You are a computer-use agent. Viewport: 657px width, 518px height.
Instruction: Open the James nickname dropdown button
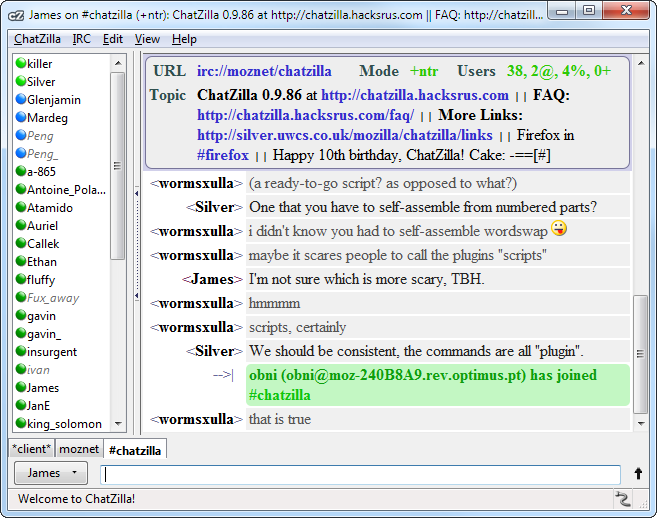tap(51, 474)
